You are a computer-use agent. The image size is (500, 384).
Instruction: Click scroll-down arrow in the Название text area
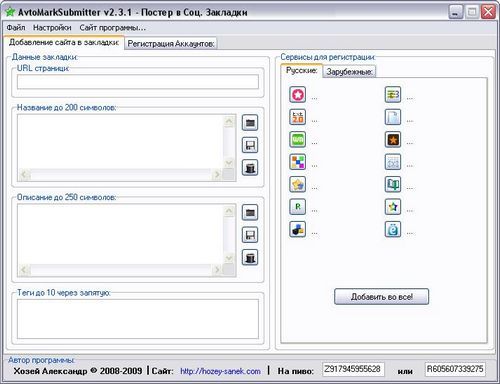tap(229, 163)
